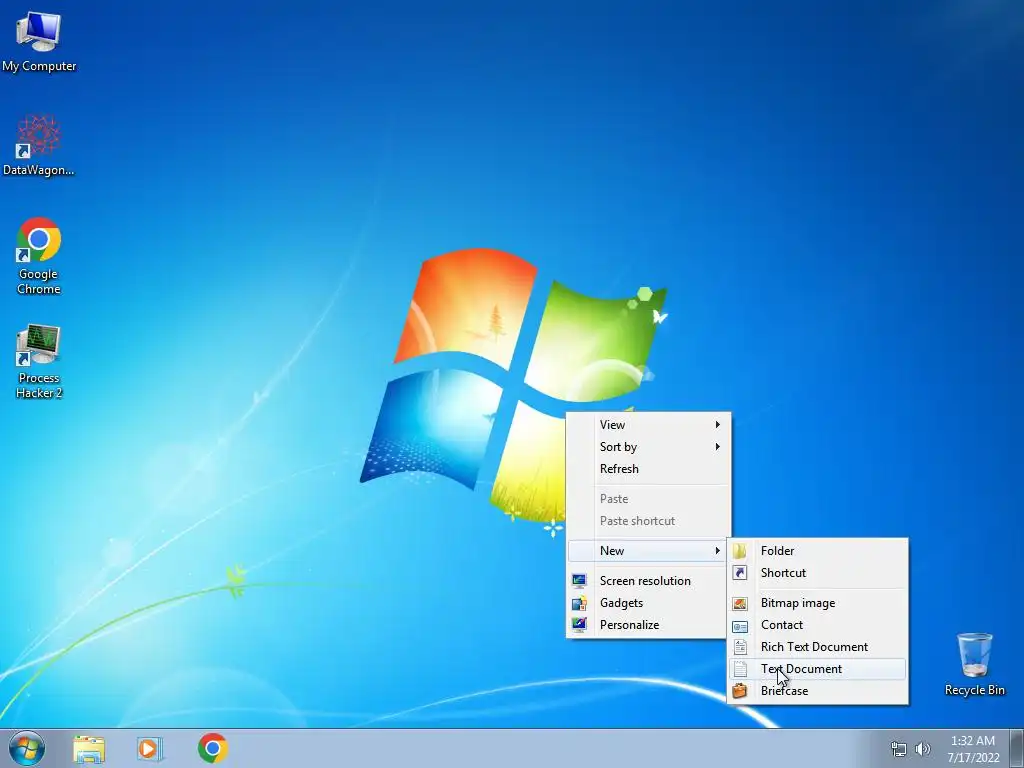Choose Refresh from the context menu
The width and height of the screenshot is (1024, 768).
[x=649, y=469]
